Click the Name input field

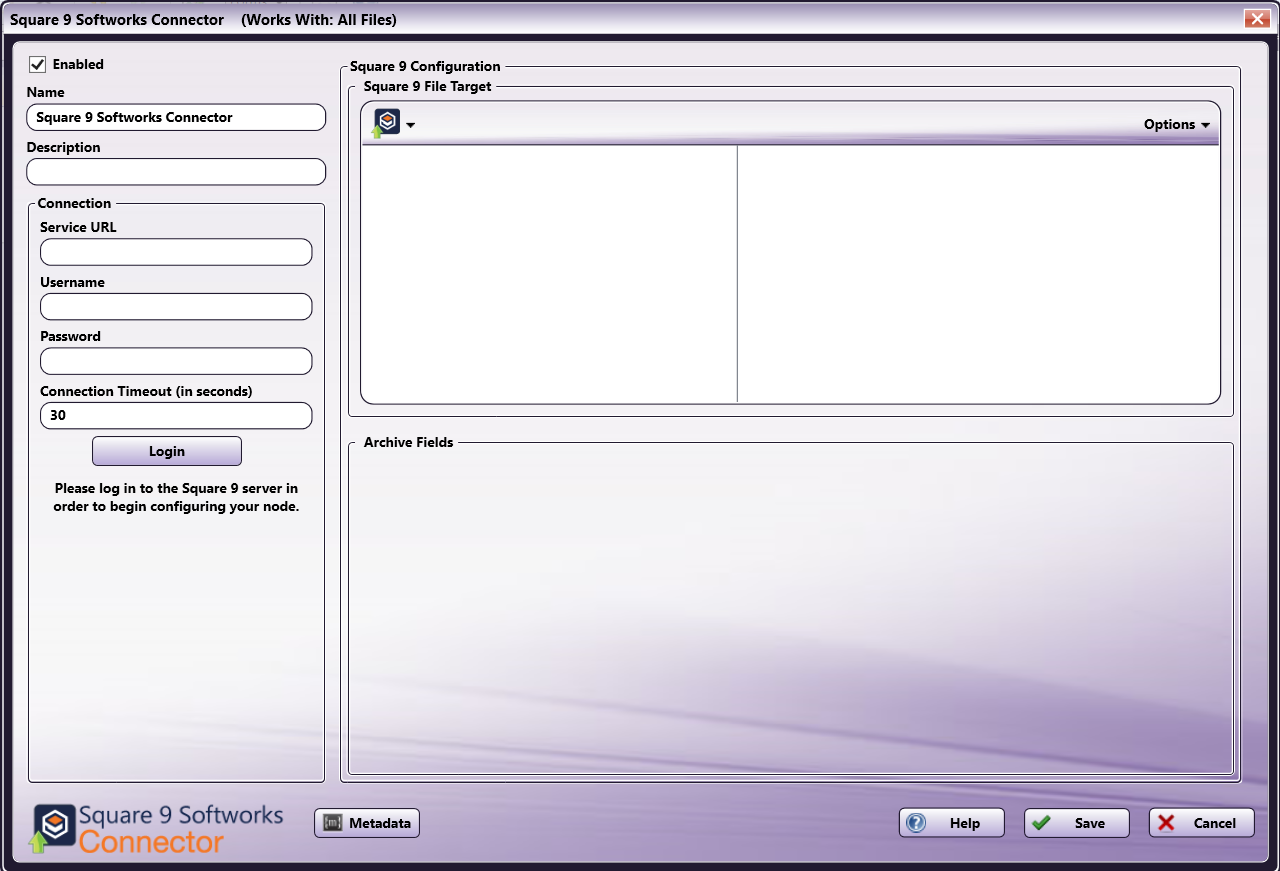tap(176, 117)
